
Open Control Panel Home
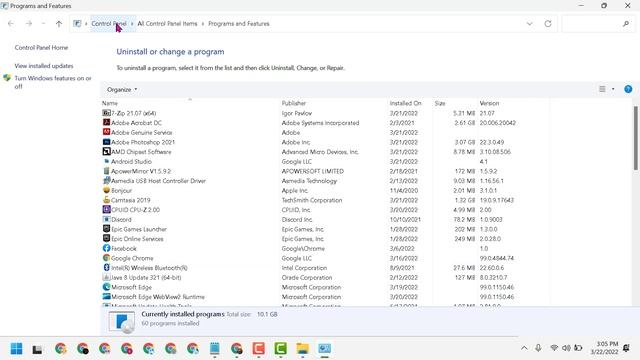(x=41, y=47)
